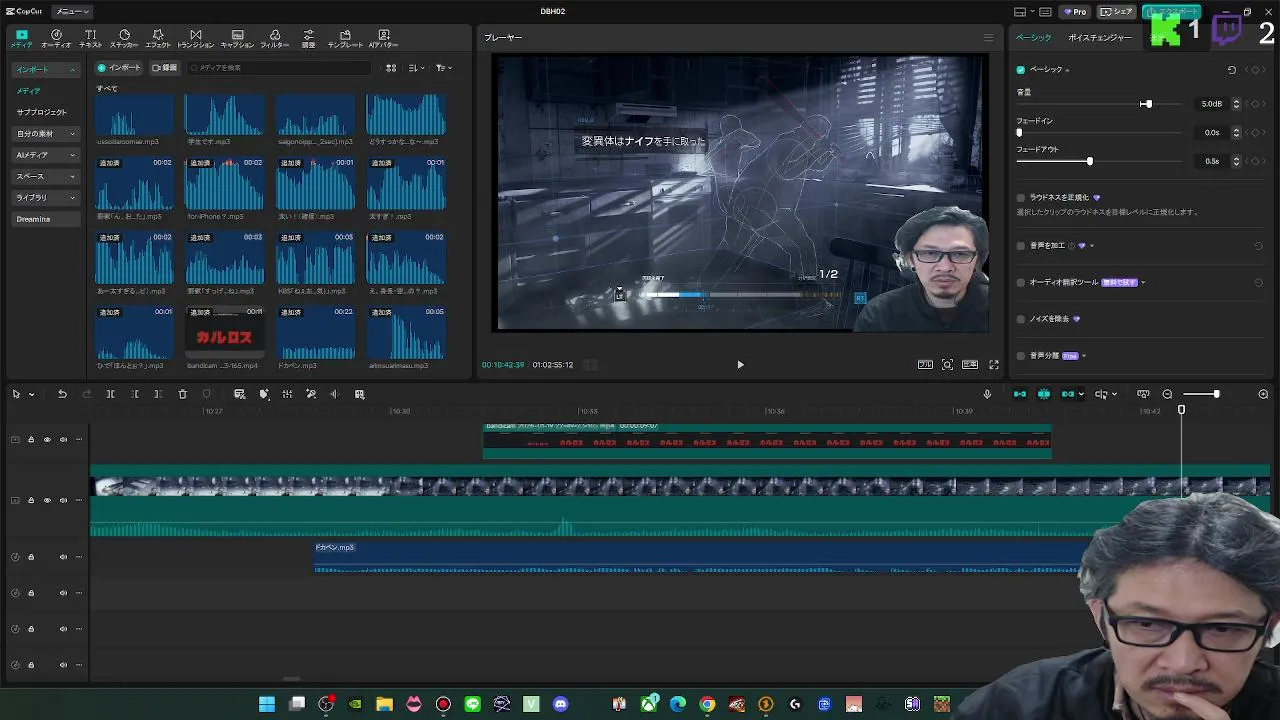The height and width of the screenshot is (720, 1280).
Task: Click the インポート import button
Action: pyautogui.click(x=120, y=68)
